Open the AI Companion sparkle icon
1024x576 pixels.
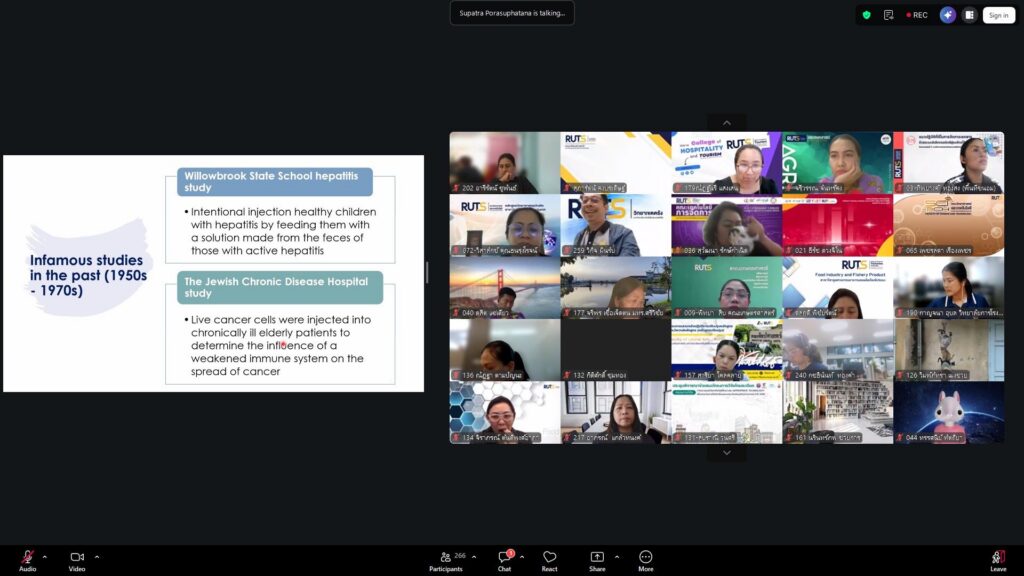tap(947, 15)
